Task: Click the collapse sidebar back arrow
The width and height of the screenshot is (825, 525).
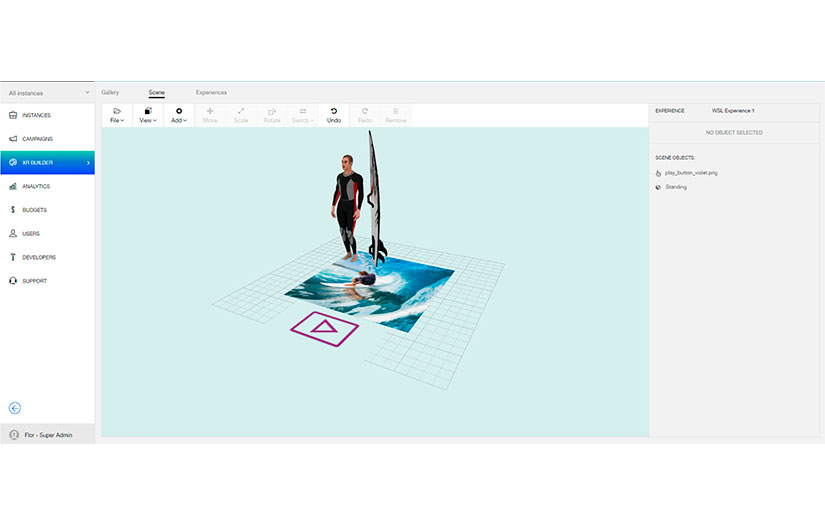Action: 15,408
